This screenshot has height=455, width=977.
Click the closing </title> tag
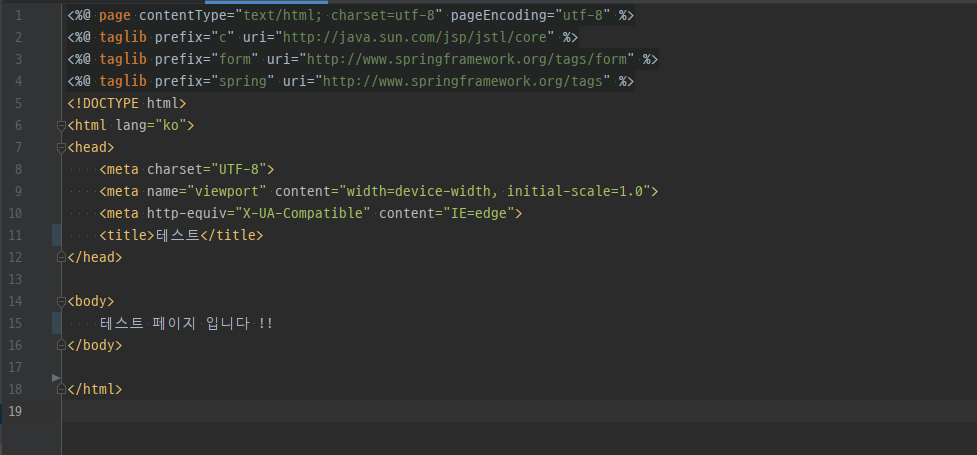231,236
